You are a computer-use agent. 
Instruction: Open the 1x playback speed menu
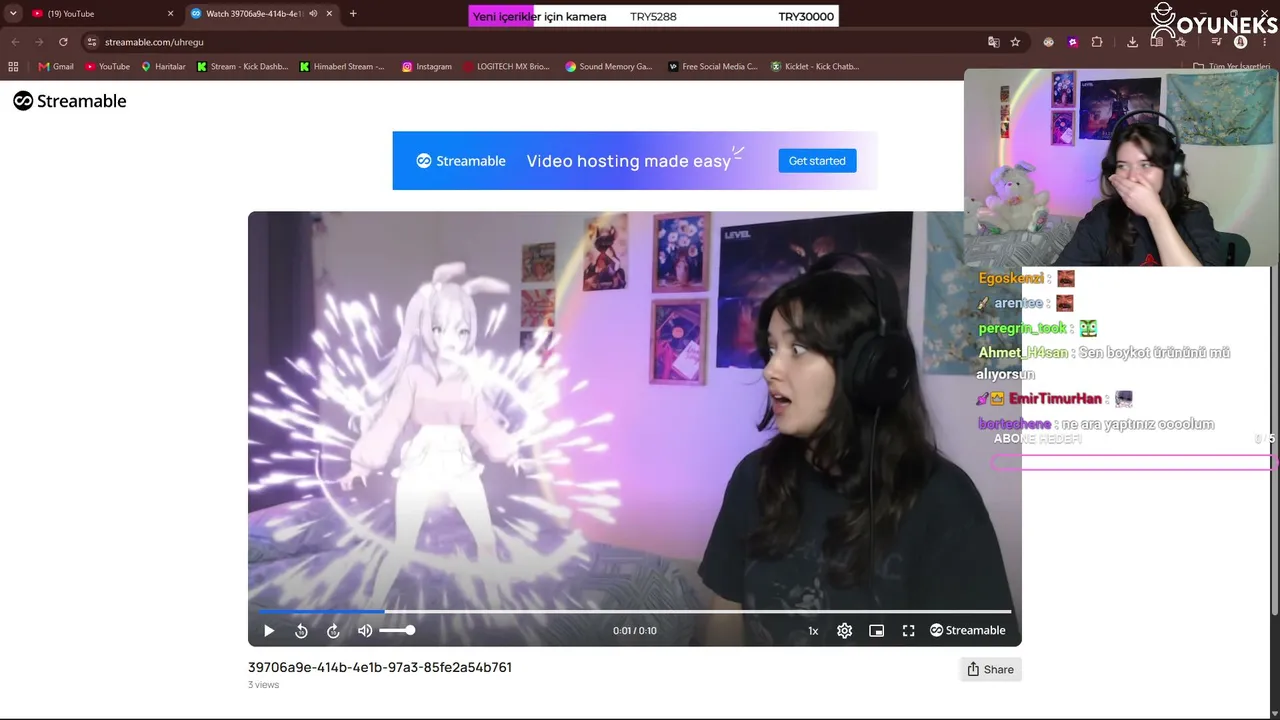tap(813, 631)
